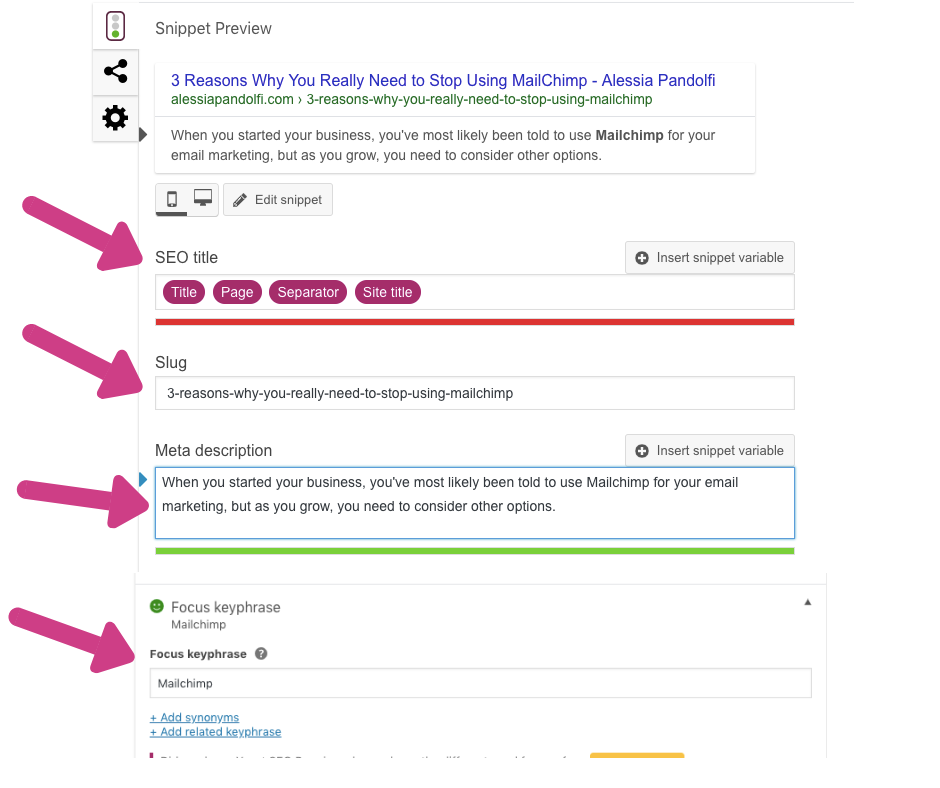This screenshot has height=788, width=940.
Task: Switch to mobile snippet preview
Action: (171, 199)
